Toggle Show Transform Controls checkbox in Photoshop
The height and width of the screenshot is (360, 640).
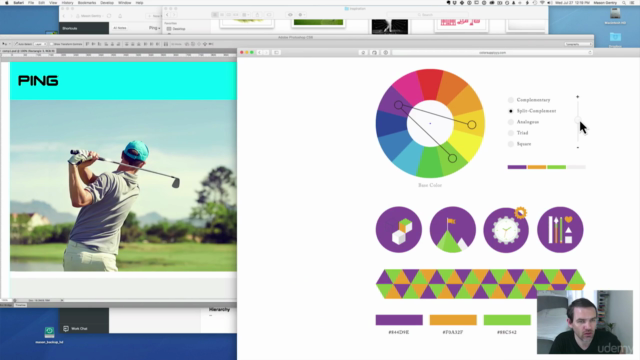[x=52, y=44]
